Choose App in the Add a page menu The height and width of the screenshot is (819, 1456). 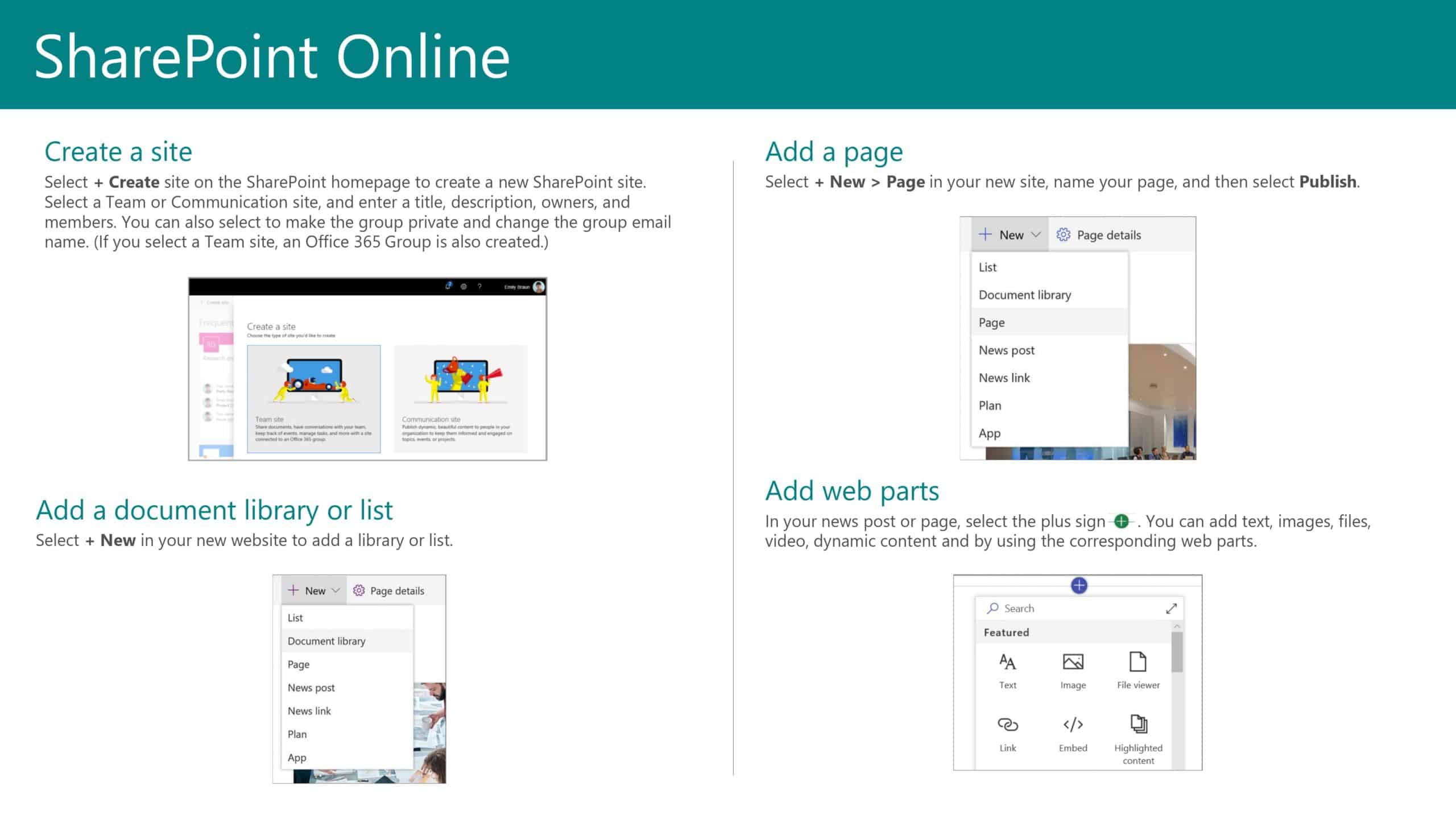pyautogui.click(x=1049, y=433)
